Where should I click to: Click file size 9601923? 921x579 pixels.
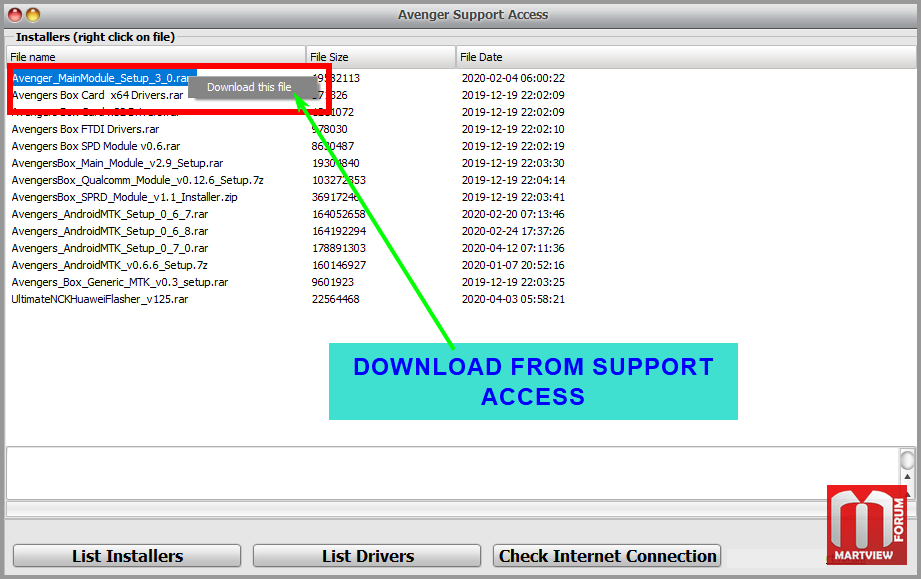click(x=332, y=282)
